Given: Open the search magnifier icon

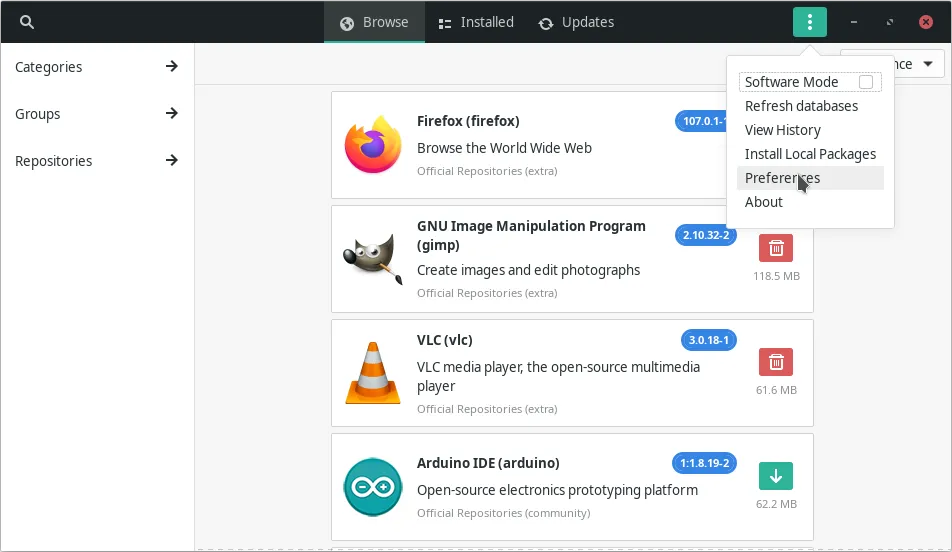Looking at the screenshot, I should click(27, 22).
